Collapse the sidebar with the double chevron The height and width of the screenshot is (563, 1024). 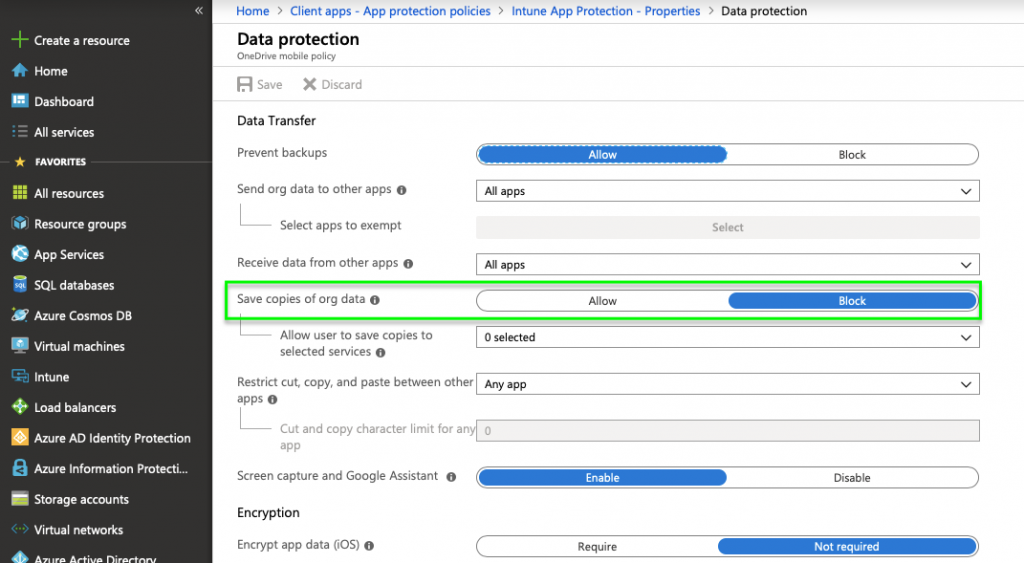point(199,11)
